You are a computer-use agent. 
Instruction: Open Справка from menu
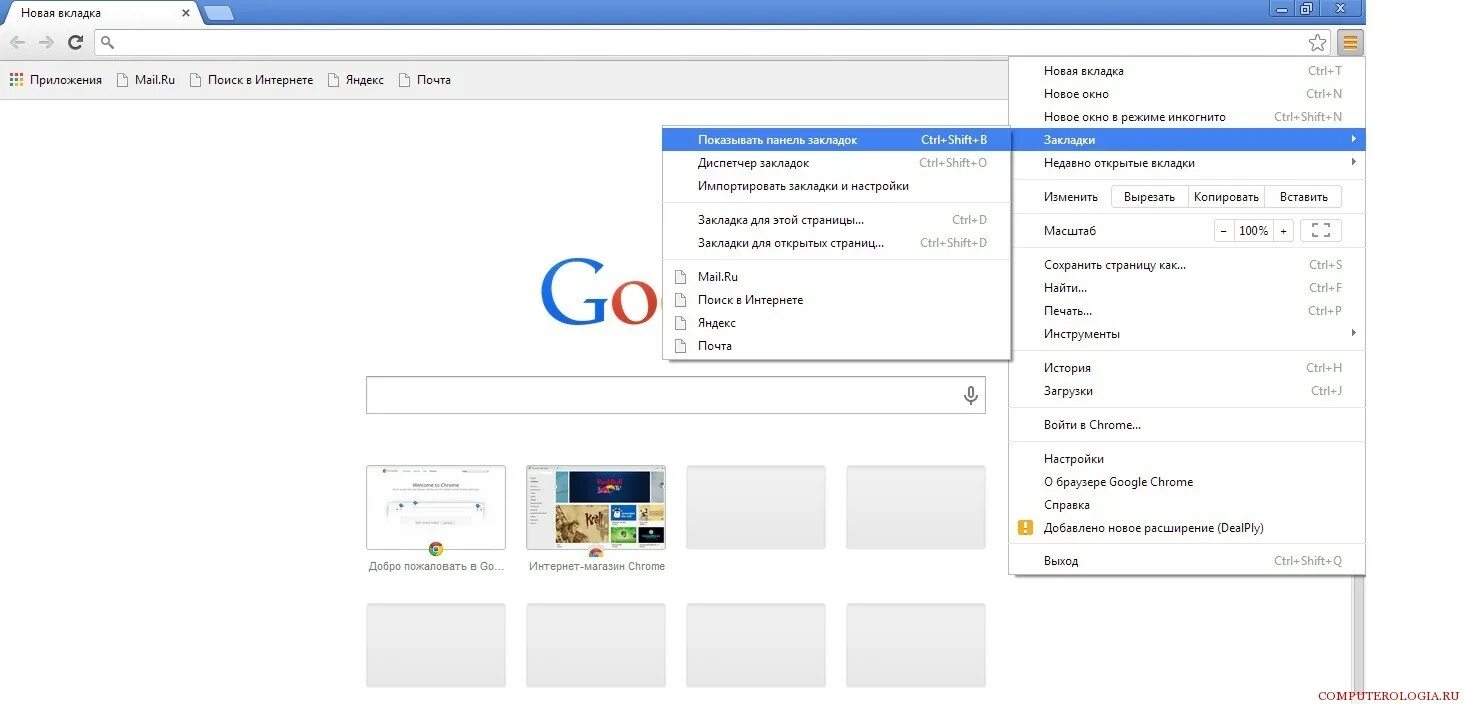(1187, 505)
